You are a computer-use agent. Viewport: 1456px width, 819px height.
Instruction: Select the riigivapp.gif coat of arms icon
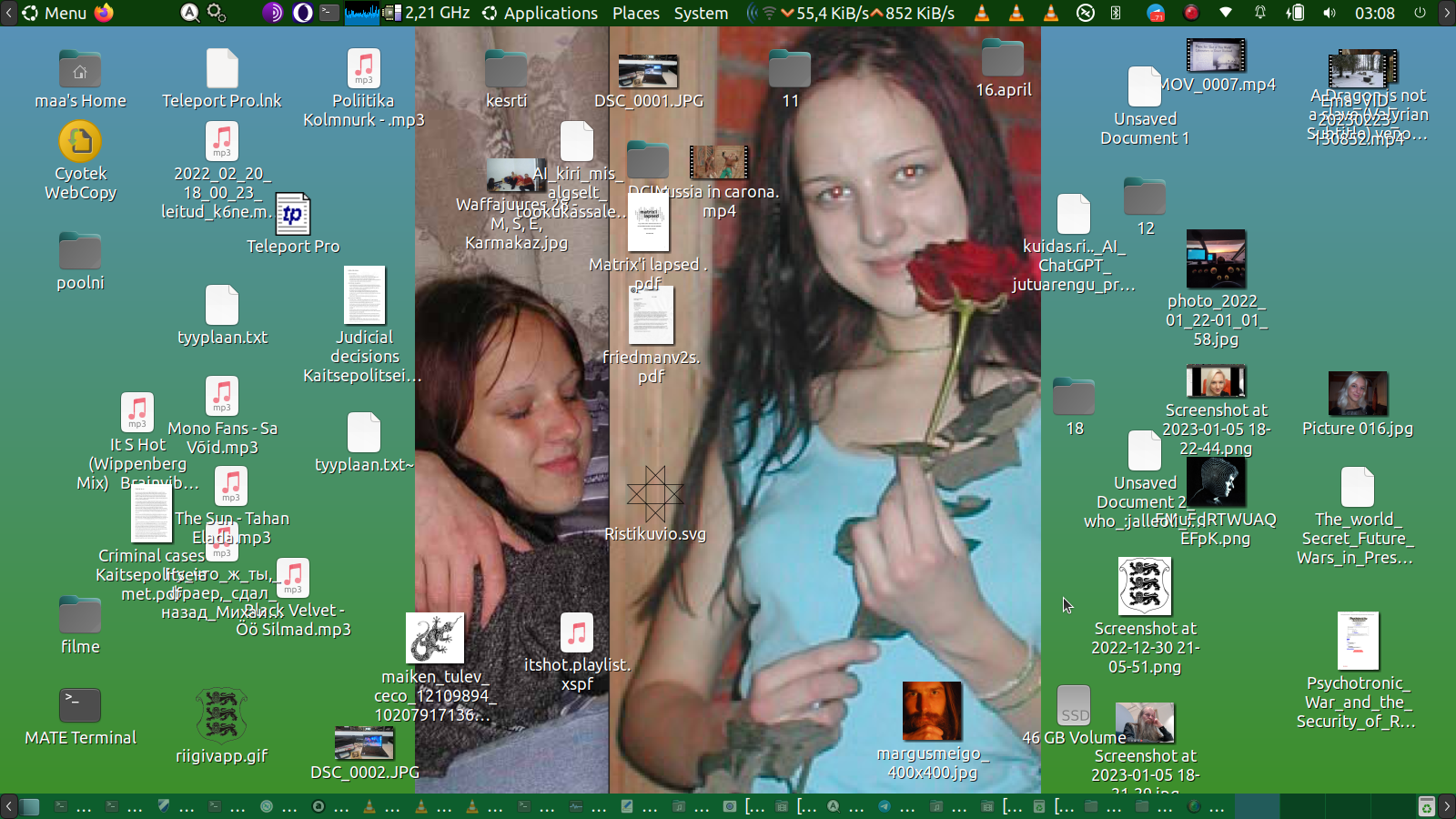click(221, 726)
